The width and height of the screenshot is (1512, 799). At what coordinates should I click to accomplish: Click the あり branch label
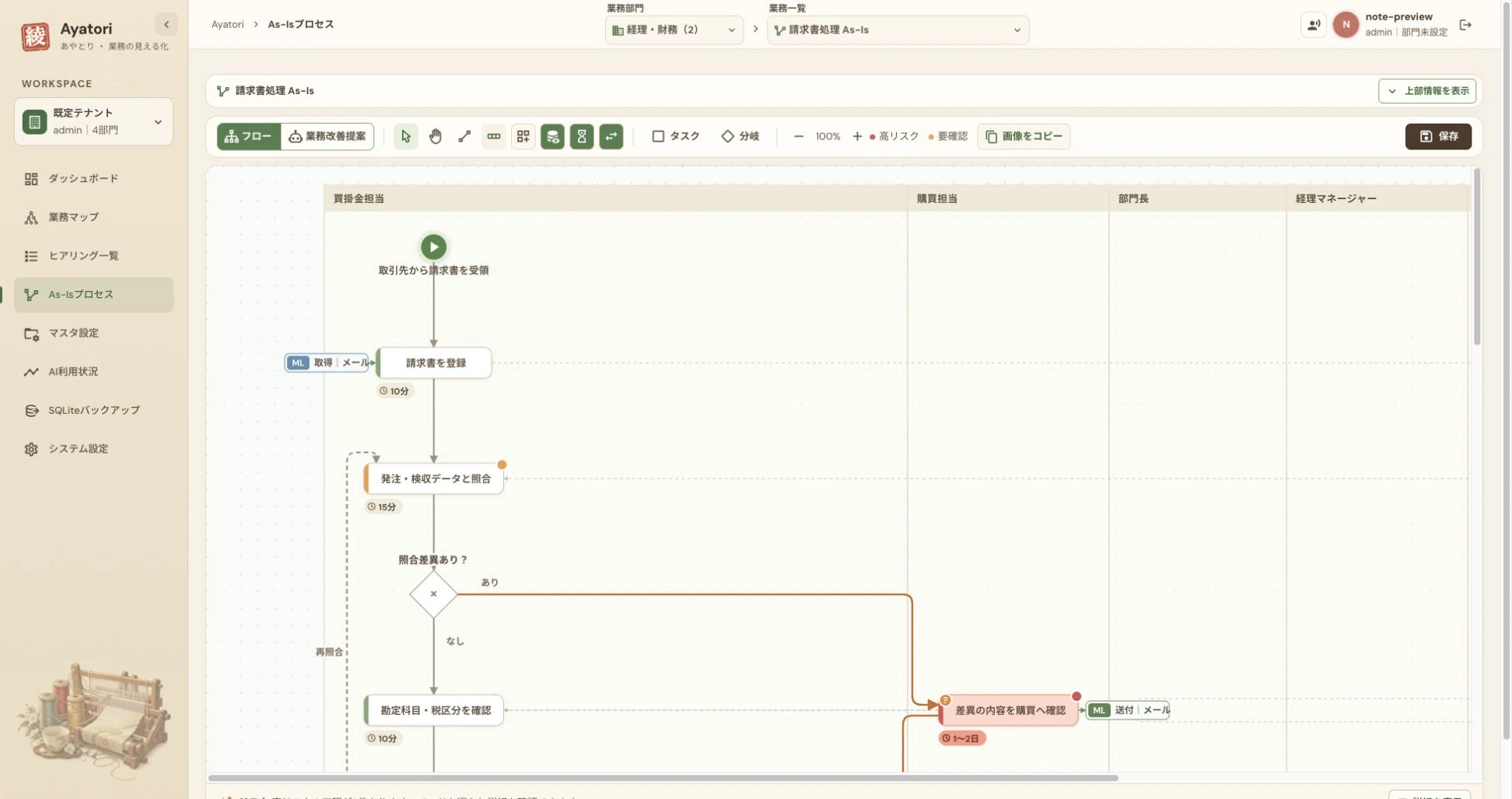489,583
